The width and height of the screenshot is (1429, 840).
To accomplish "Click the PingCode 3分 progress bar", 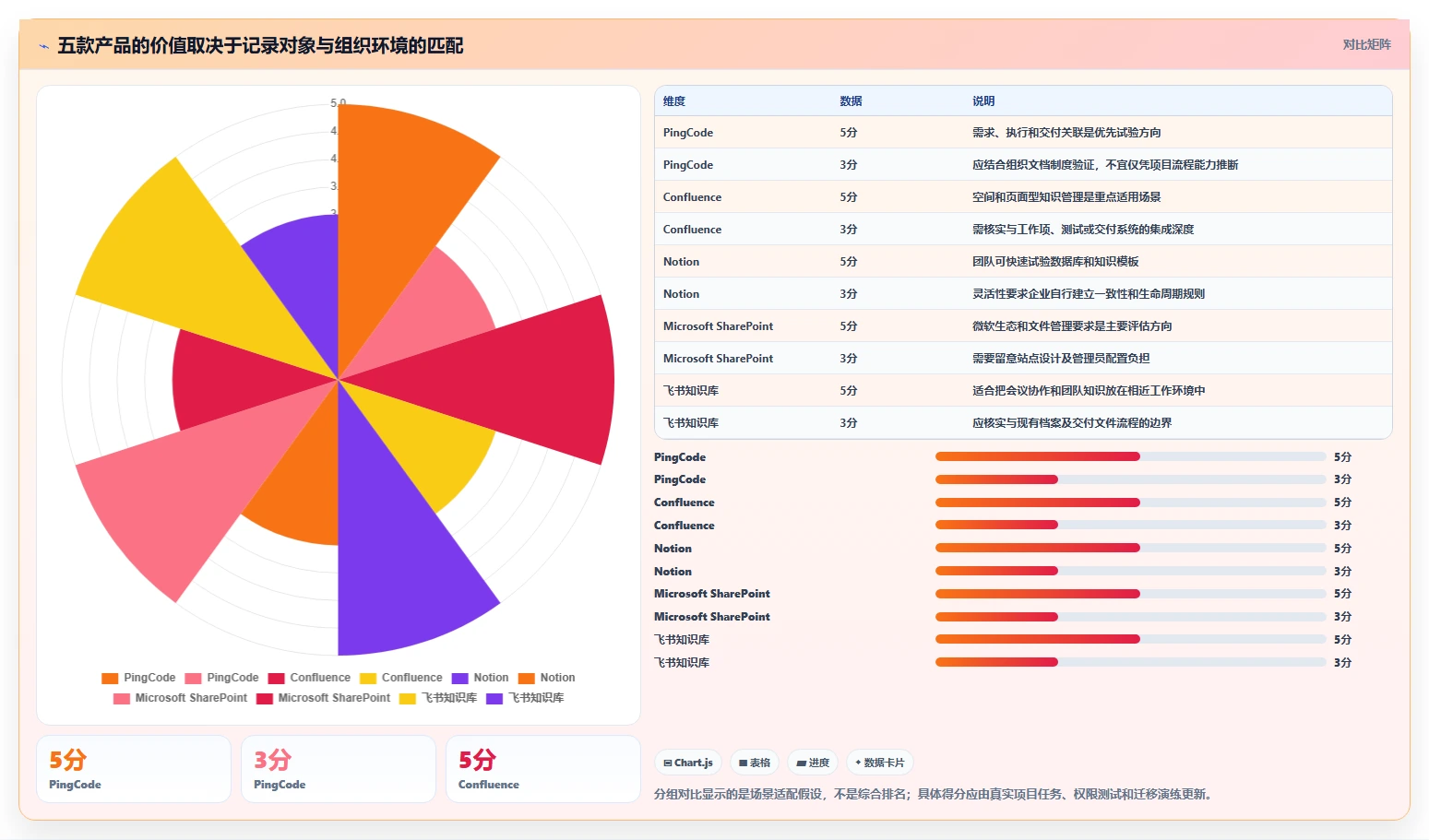I will pos(1130,479).
